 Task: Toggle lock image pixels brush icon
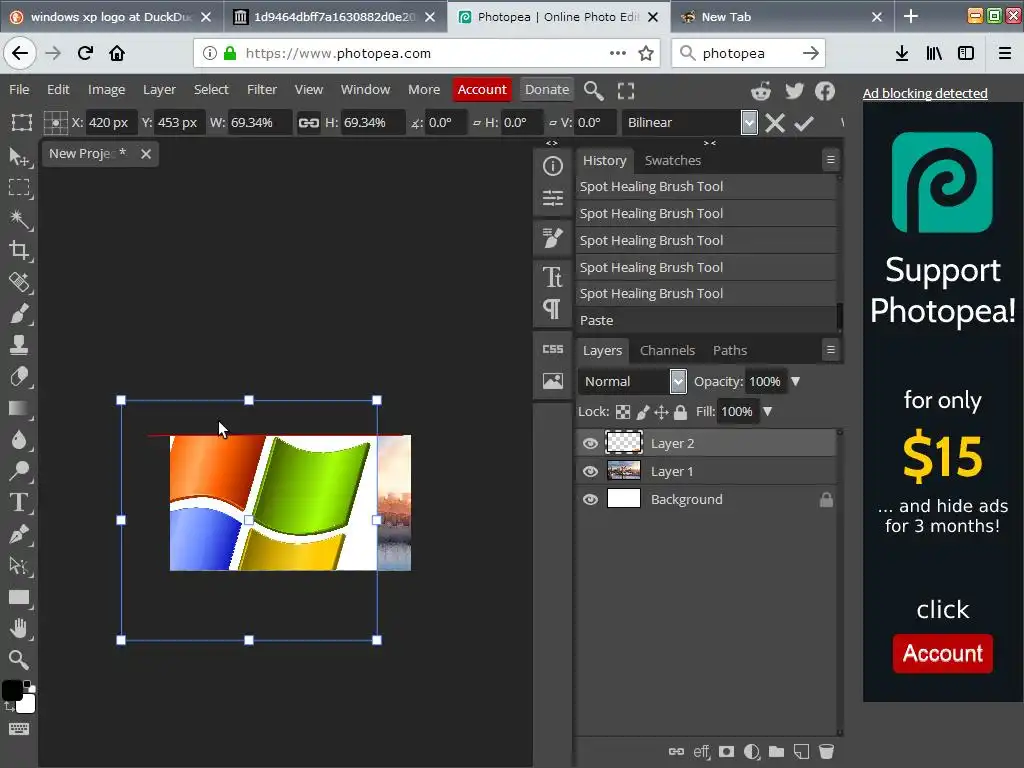[x=643, y=412]
